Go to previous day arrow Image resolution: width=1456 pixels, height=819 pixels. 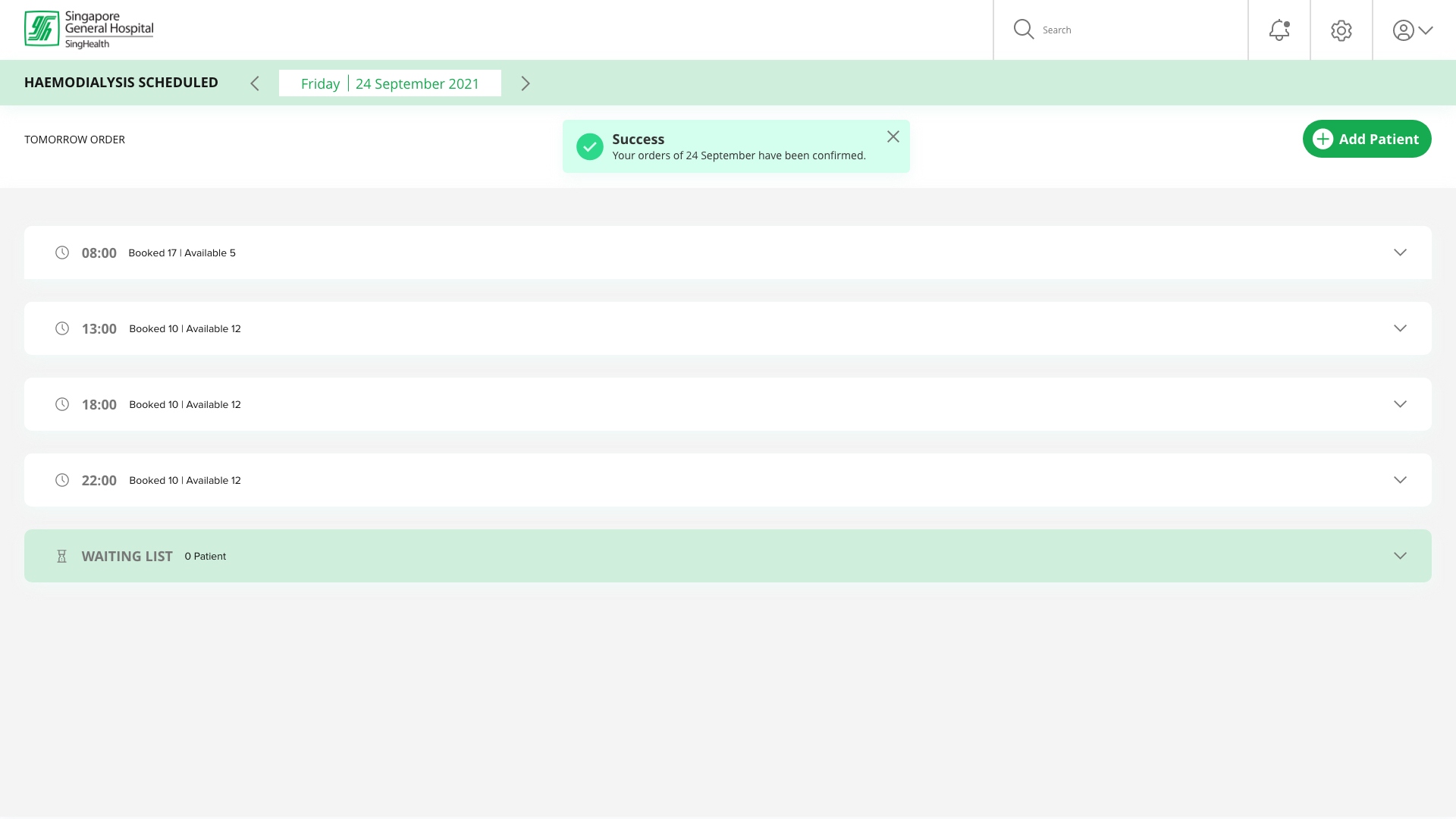pos(255,83)
